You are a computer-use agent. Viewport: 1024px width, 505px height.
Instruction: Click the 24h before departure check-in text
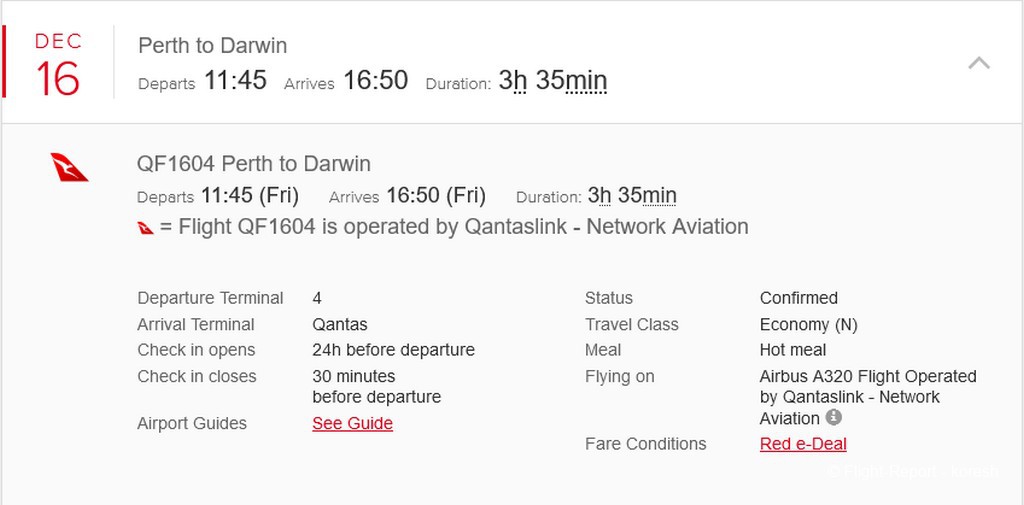pos(394,350)
